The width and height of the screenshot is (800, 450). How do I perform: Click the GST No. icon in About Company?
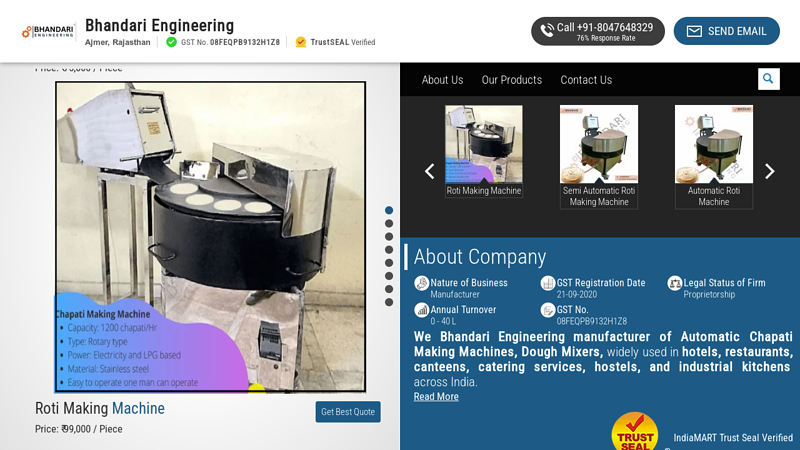pyautogui.click(x=547, y=310)
